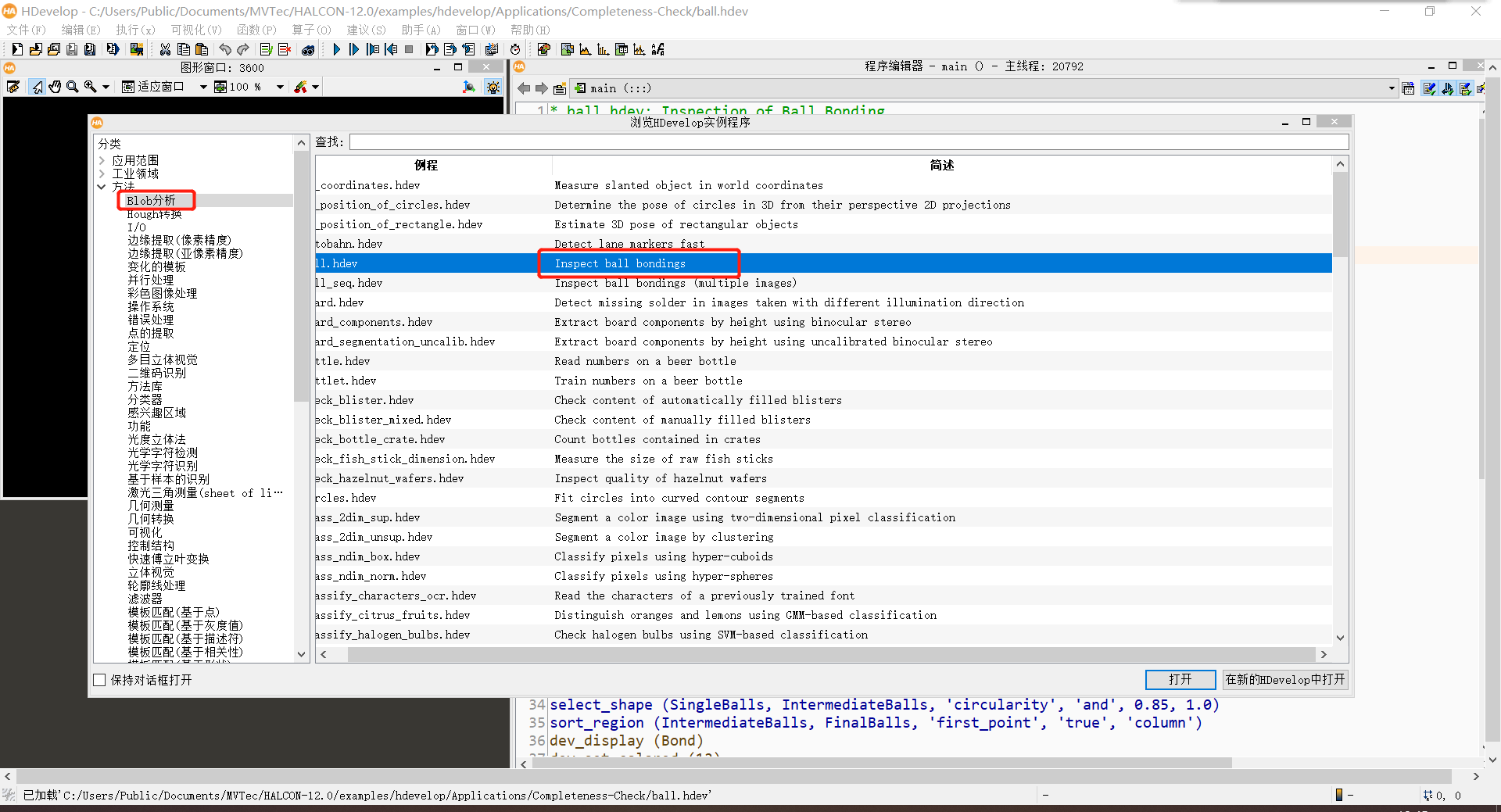Toggle the light bulb icon in graphics window
1501x812 pixels.
(x=493, y=87)
